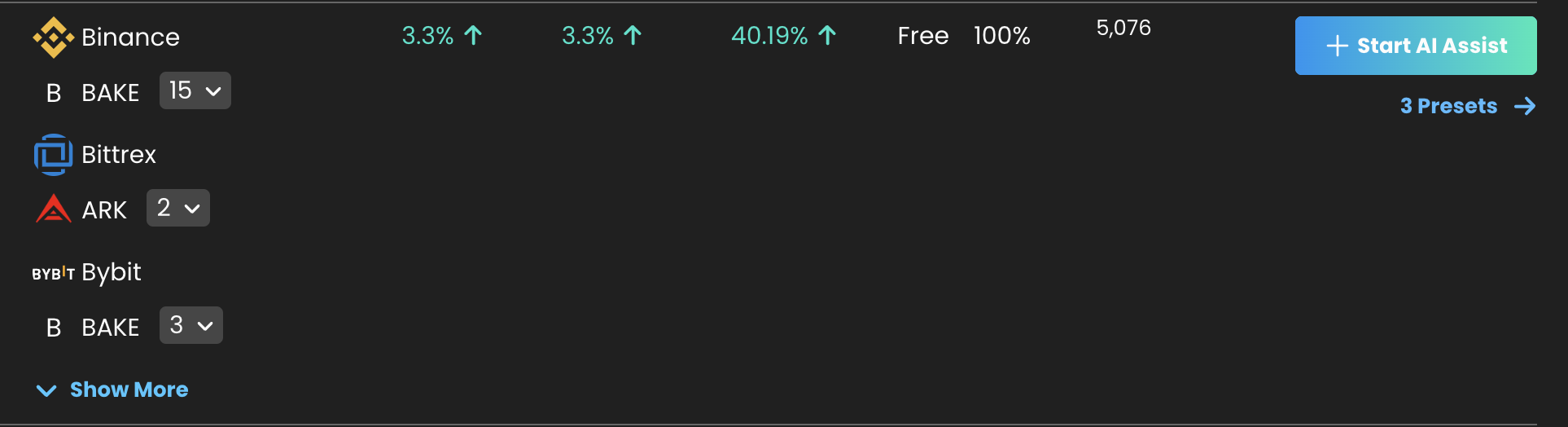The height and width of the screenshot is (427, 1568).
Task: Open the ARK dropdown showing 2
Action: [x=178, y=208]
